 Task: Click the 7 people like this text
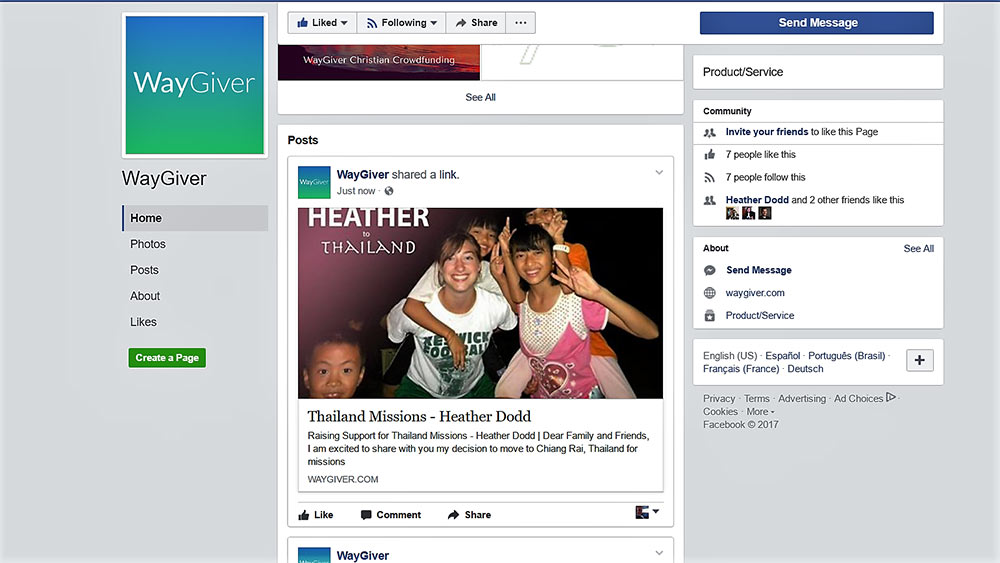point(760,154)
